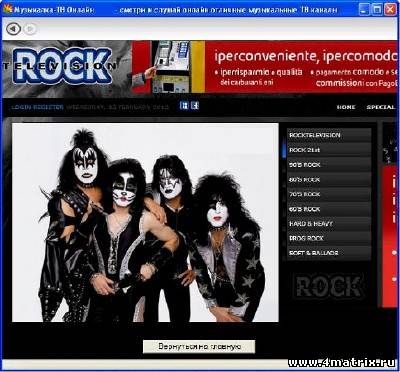Screen dimensions: 400x372
Task: Select the ROCK 21st channel
Action: click(x=329, y=150)
